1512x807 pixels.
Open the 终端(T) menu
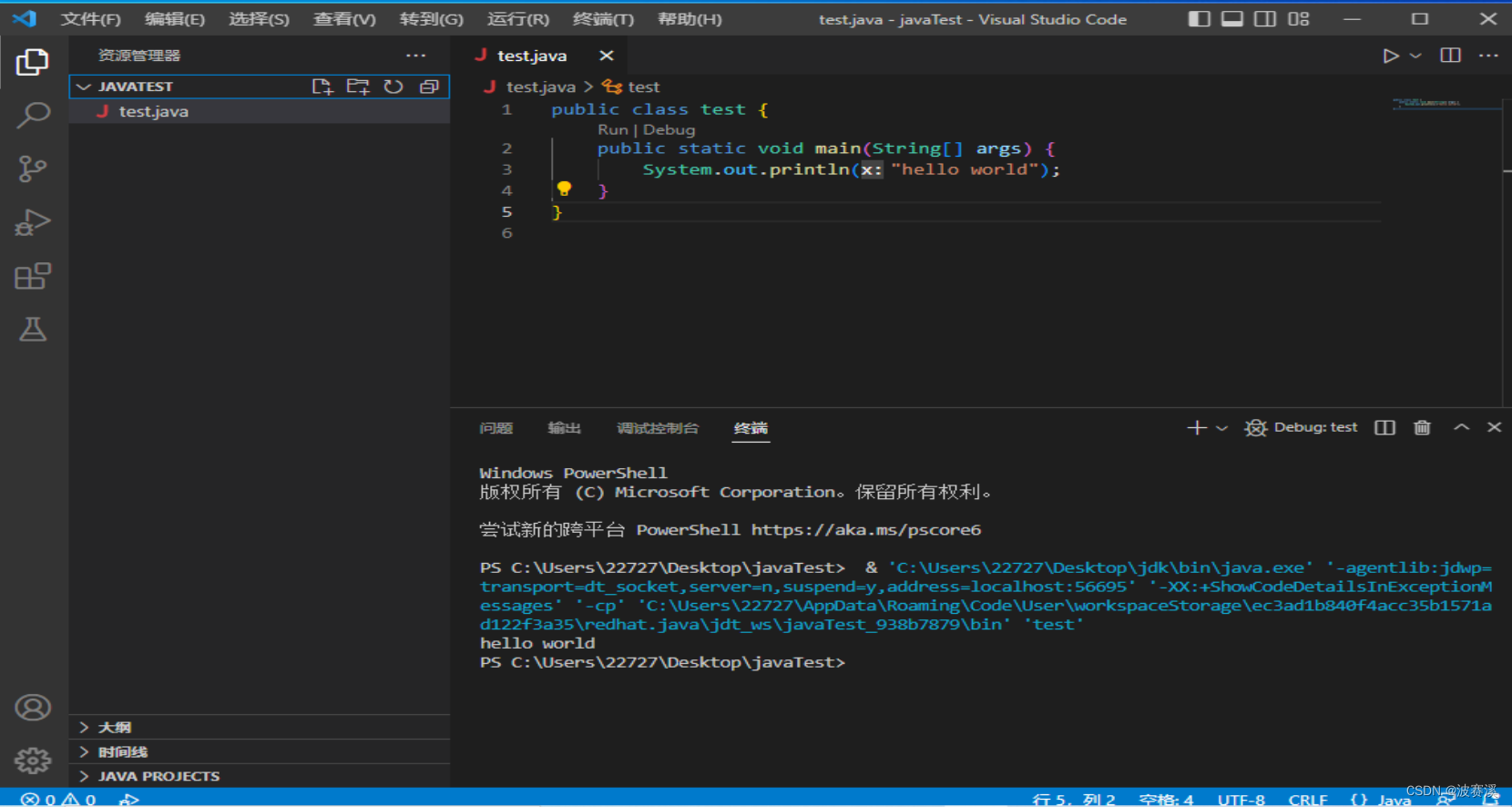603,19
